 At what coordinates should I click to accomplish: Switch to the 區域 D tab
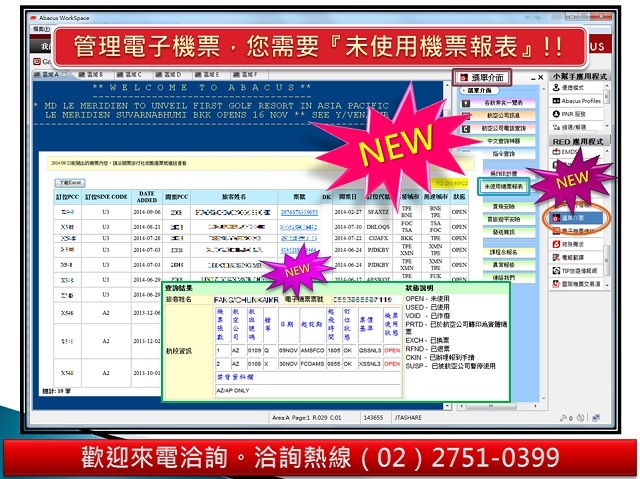click(173, 75)
